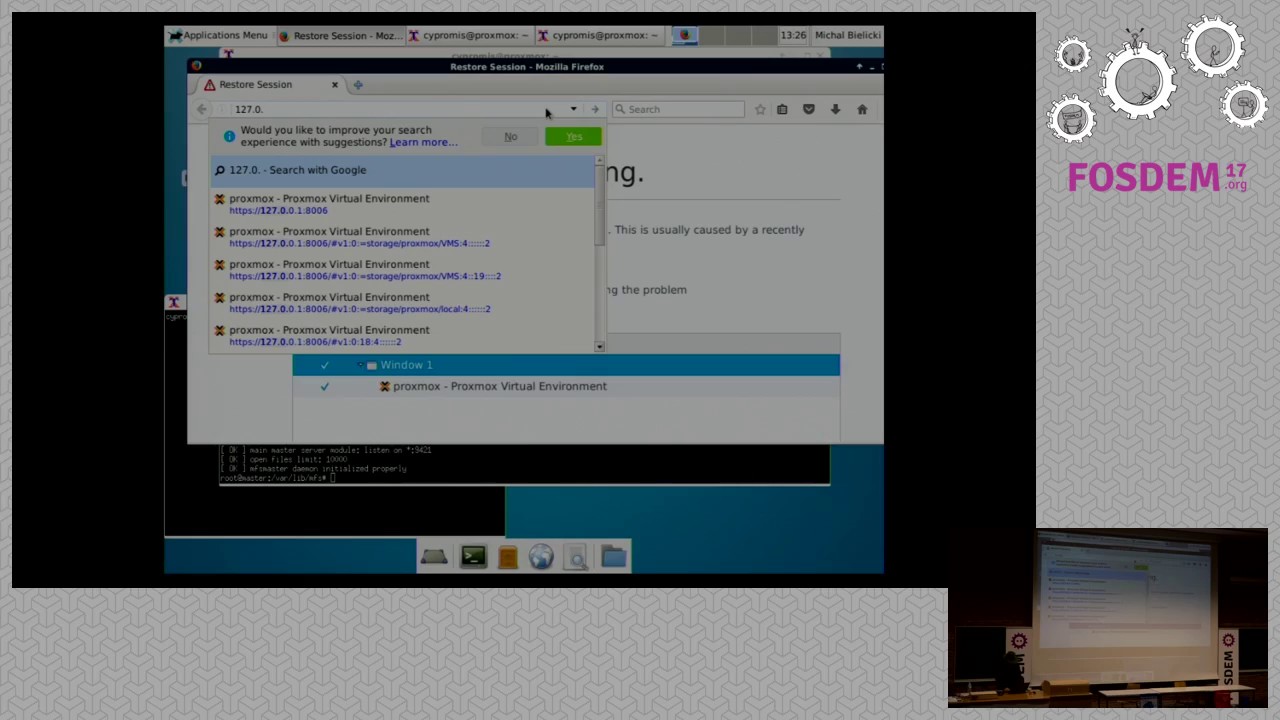This screenshot has height=720, width=1280.
Task: Choose suggestion https://127.0.0.1:8006
Action: coord(402,204)
